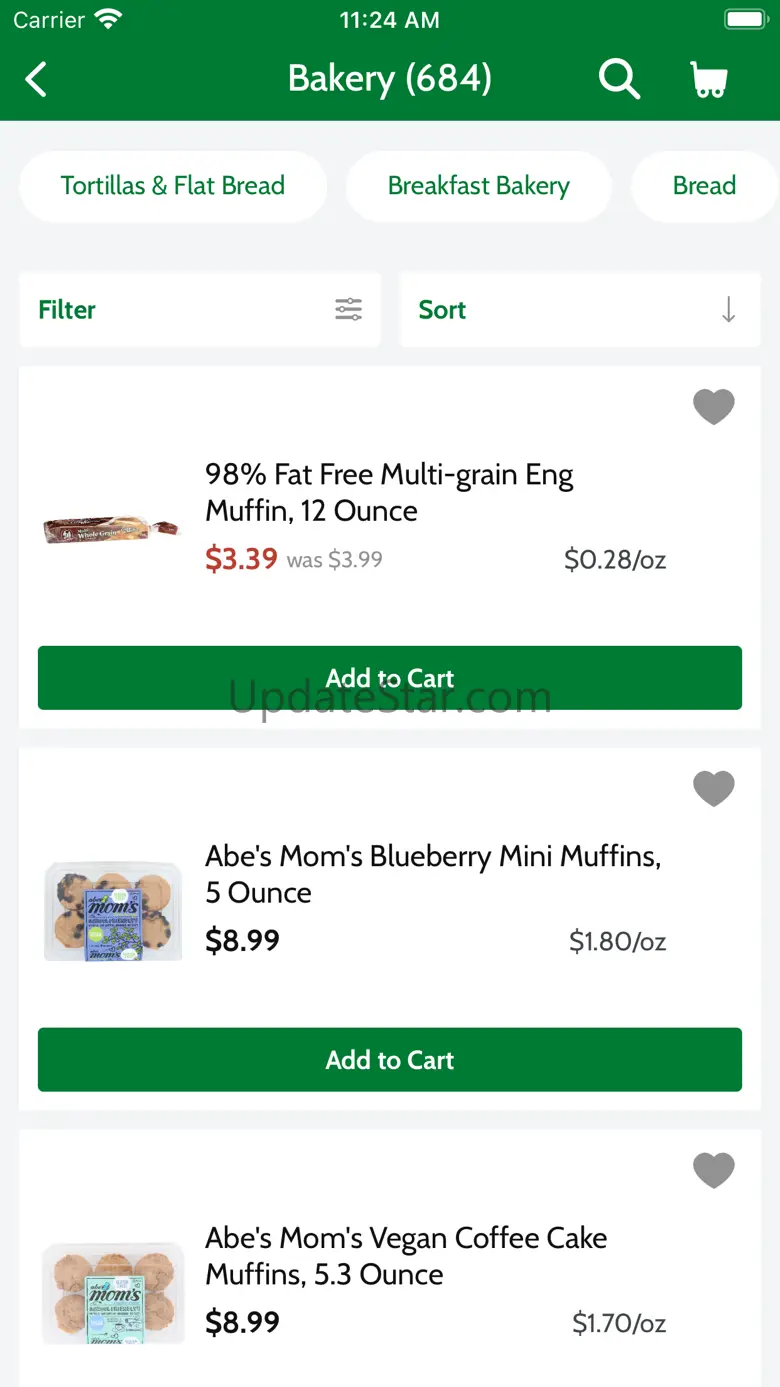Tap the sort down-arrow icon

point(728,309)
